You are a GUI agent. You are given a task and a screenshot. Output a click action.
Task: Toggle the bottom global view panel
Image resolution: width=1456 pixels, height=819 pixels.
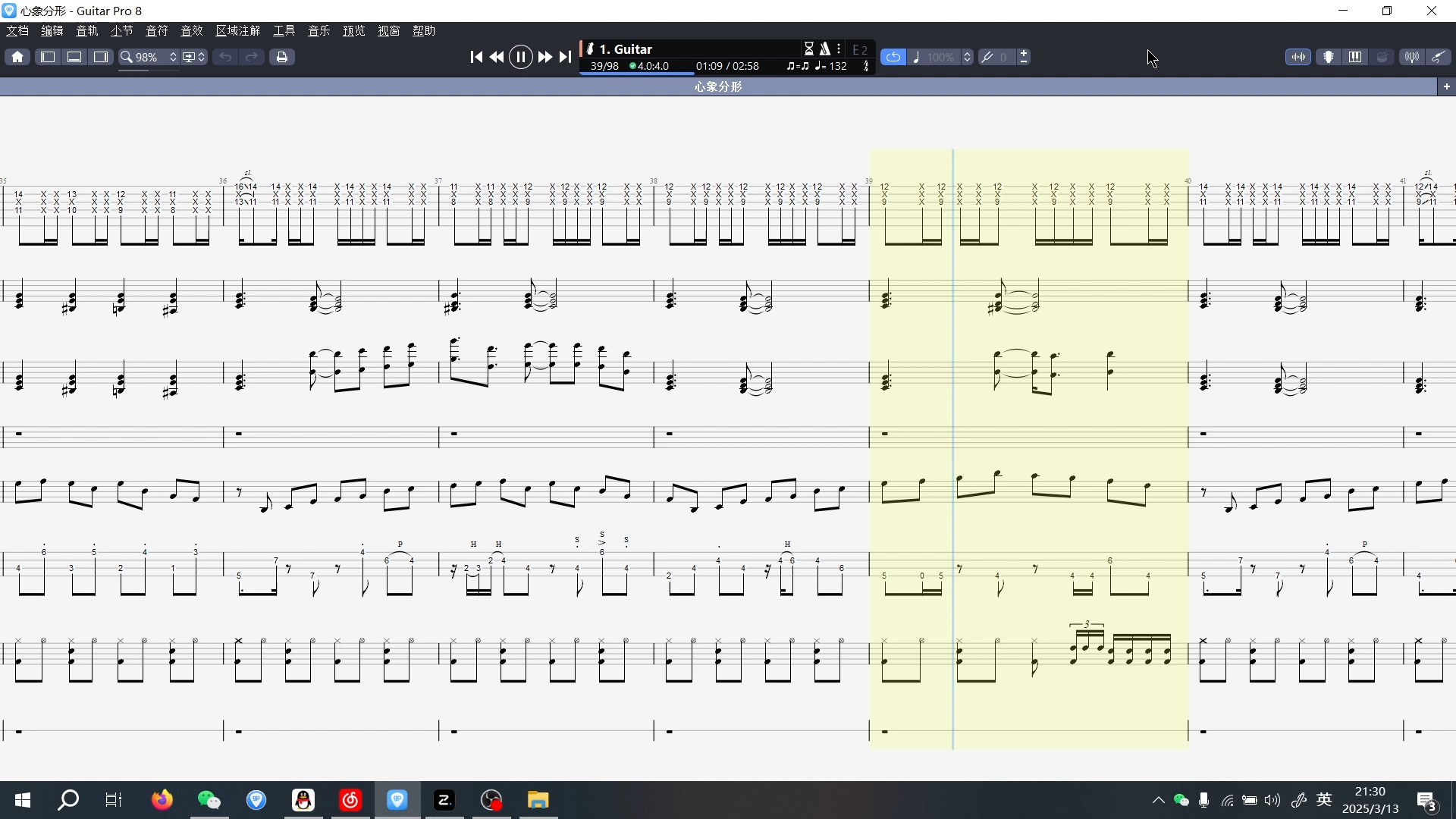pos(74,57)
